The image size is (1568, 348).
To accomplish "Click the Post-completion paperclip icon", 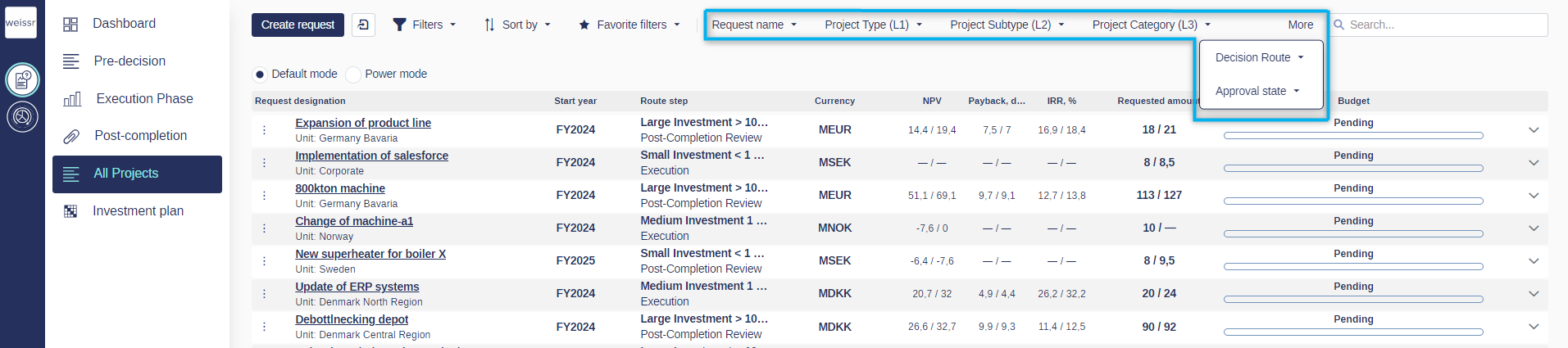I will click(71, 136).
